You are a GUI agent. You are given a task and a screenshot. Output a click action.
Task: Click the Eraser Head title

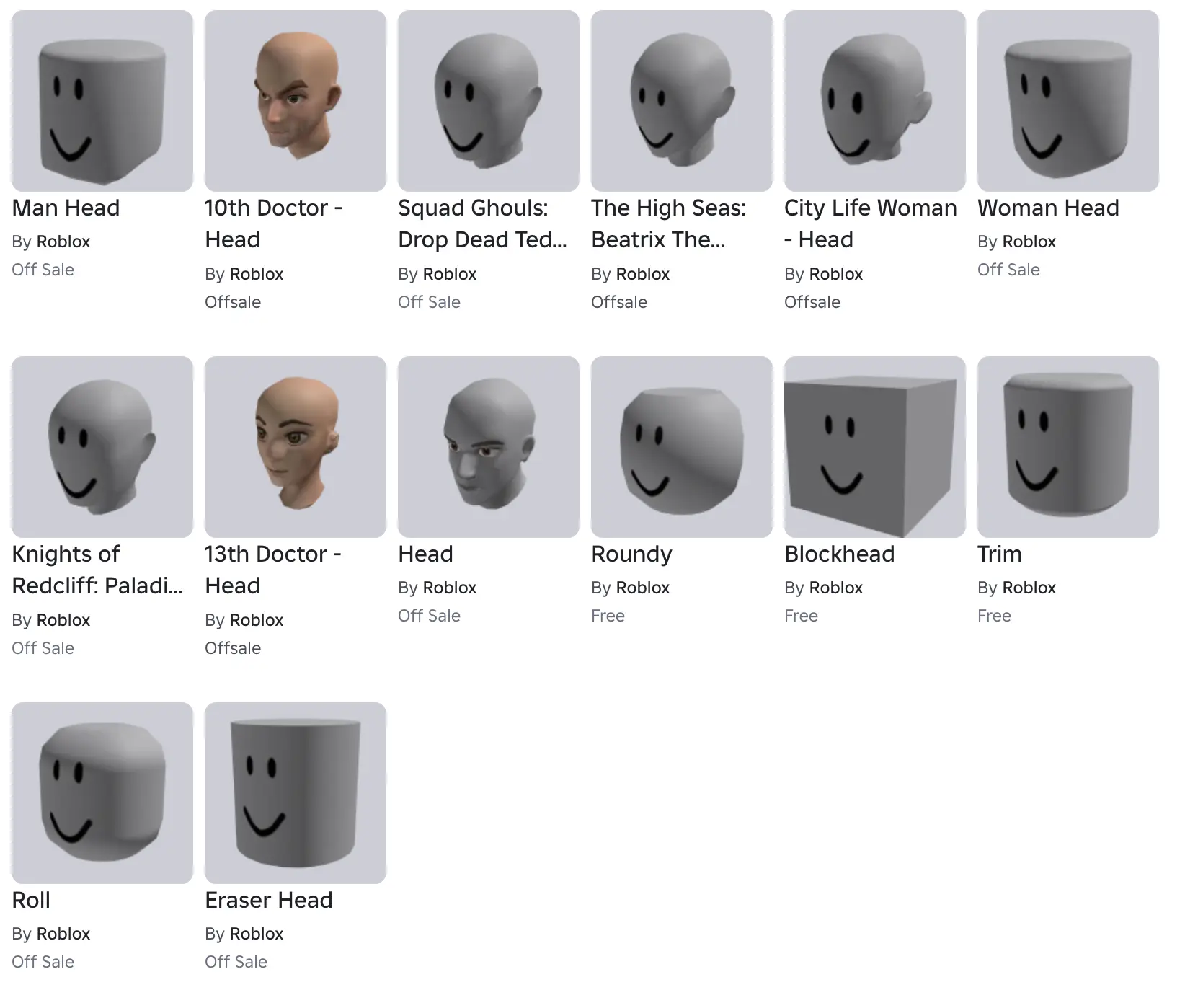[268, 900]
